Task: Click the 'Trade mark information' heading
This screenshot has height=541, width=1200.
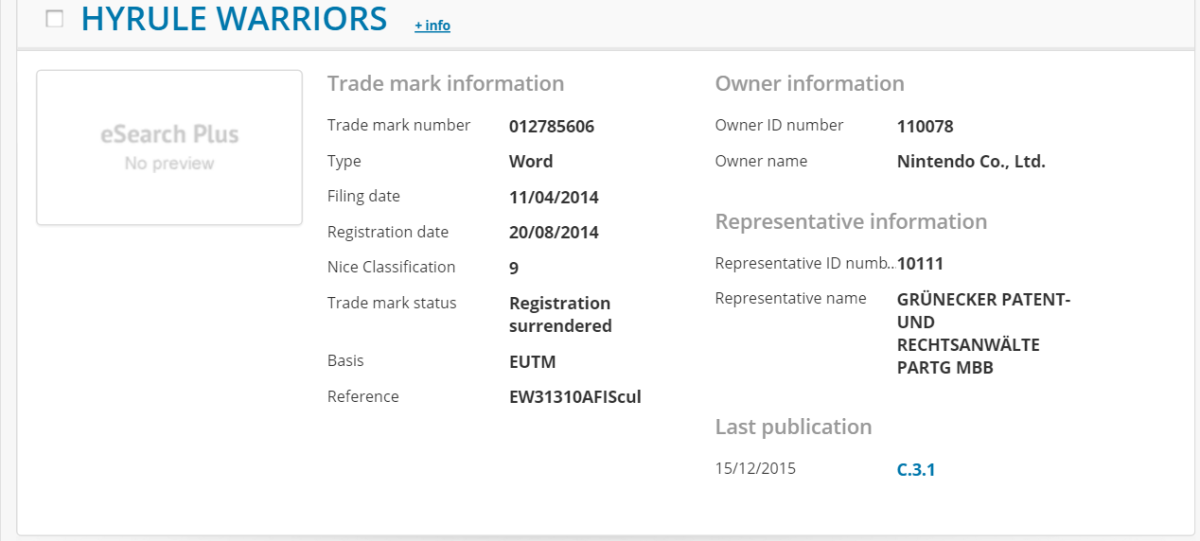Action: tap(445, 84)
